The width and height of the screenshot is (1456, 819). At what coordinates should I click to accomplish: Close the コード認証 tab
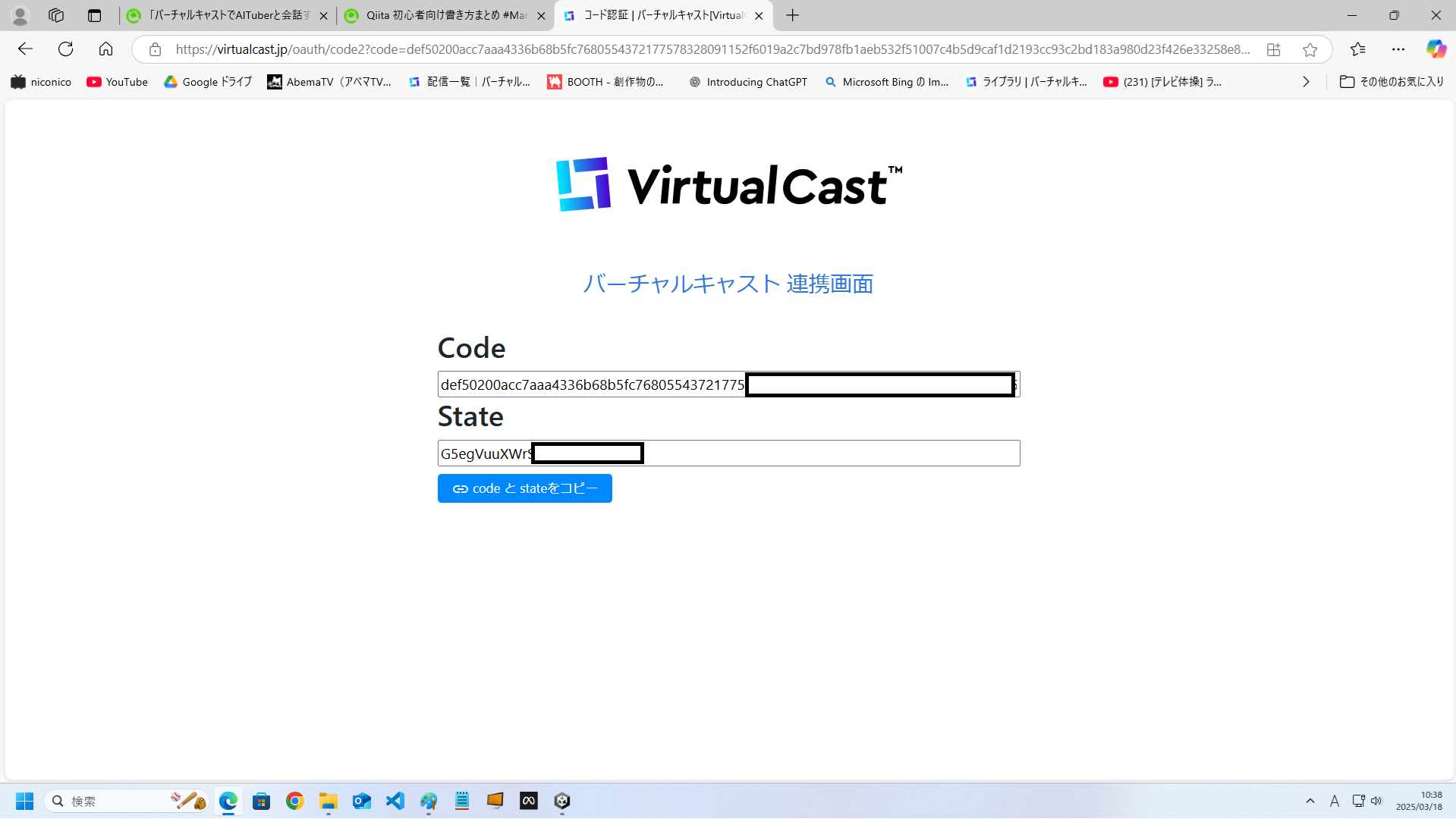tap(759, 16)
